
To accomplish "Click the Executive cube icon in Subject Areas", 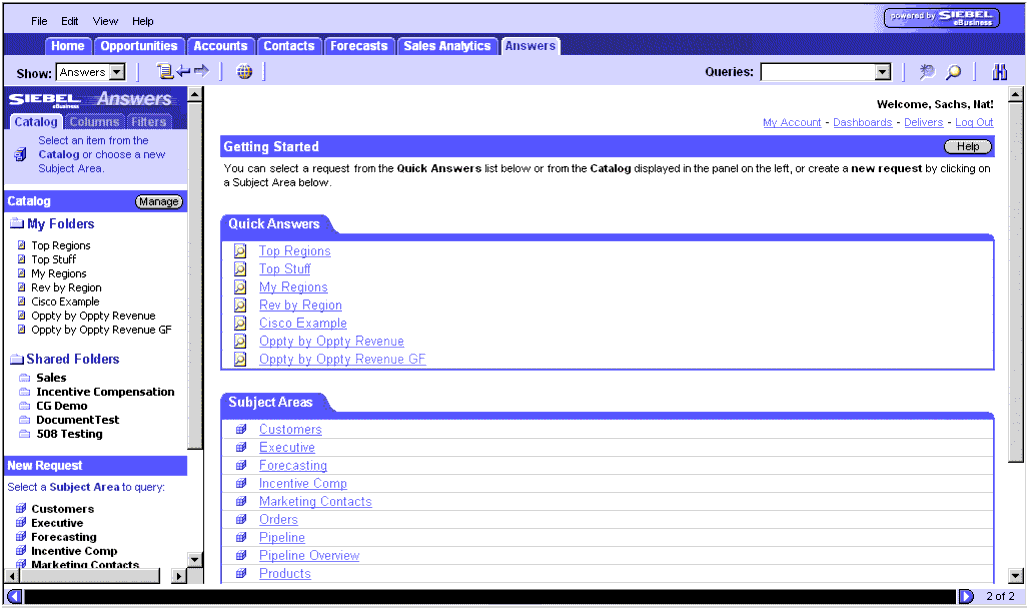I will (x=241, y=447).
